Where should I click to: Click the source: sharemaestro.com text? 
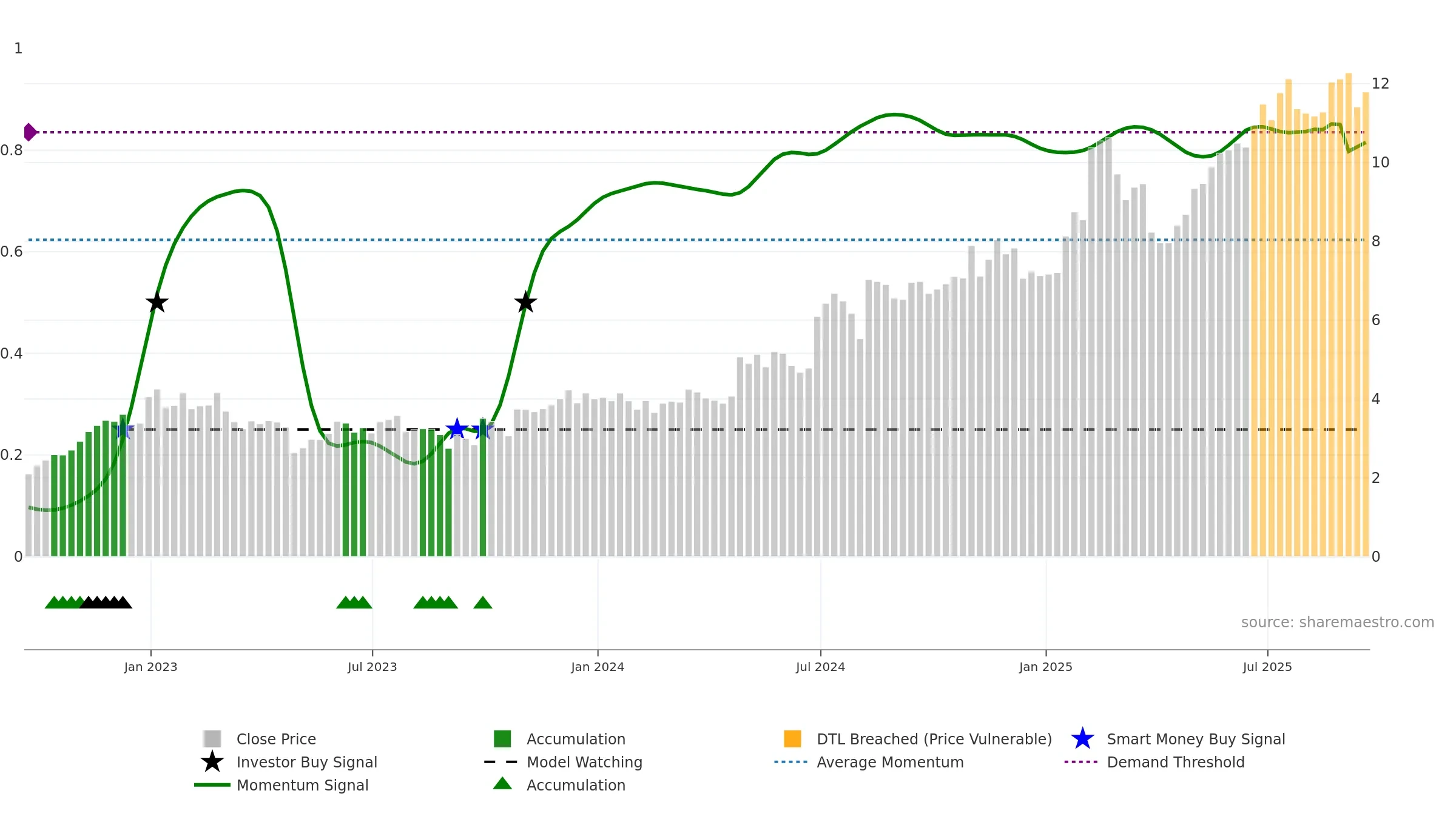(x=1338, y=622)
